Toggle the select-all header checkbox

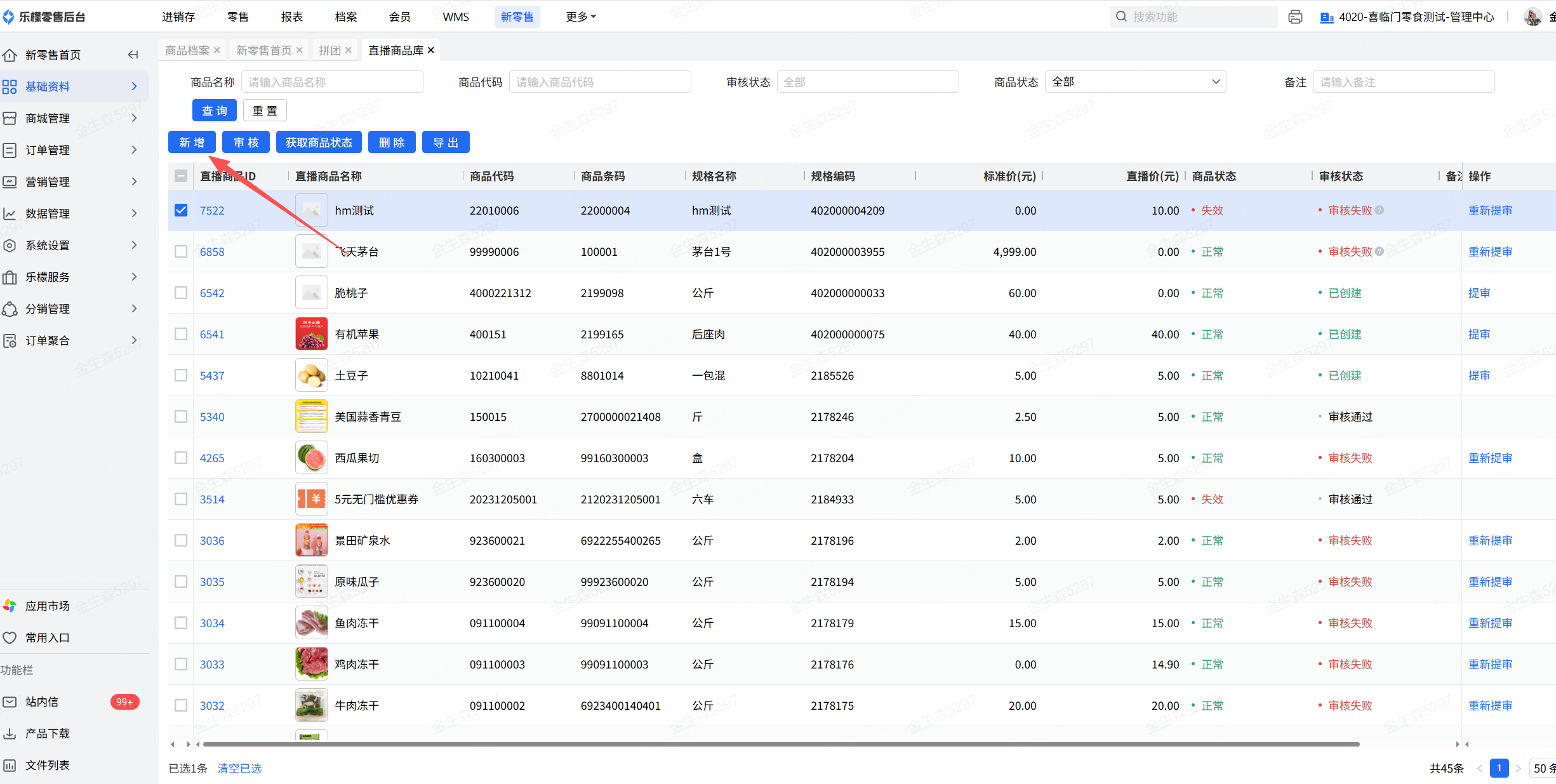181,176
